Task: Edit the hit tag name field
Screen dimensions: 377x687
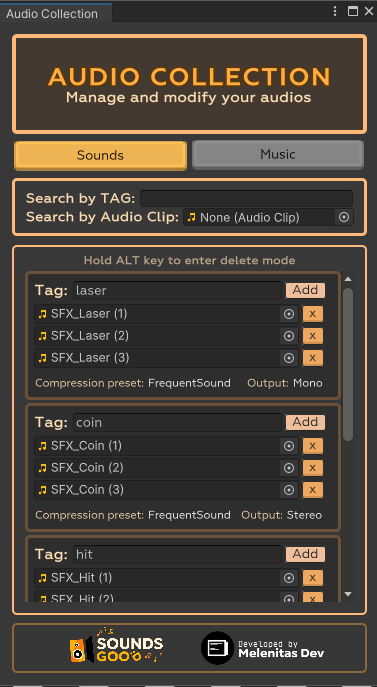Action: click(177, 554)
